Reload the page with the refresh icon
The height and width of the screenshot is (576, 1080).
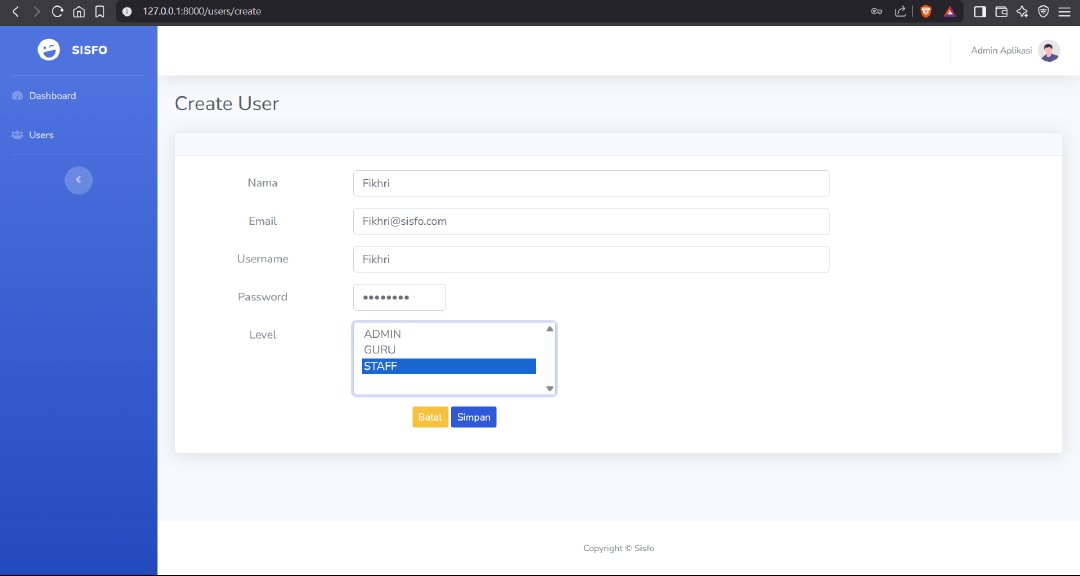coord(57,11)
